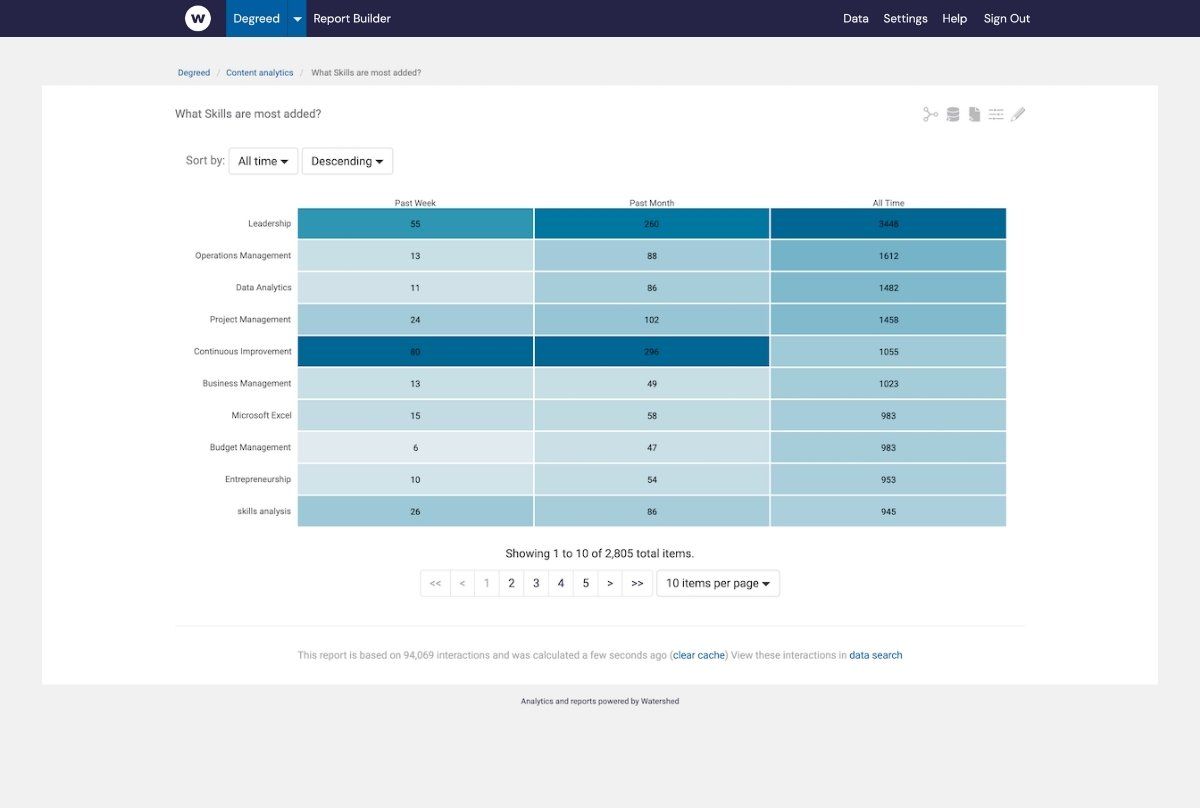Viewport: 1200px width, 808px height.
Task: Open Report Builder
Action: (x=351, y=18)
